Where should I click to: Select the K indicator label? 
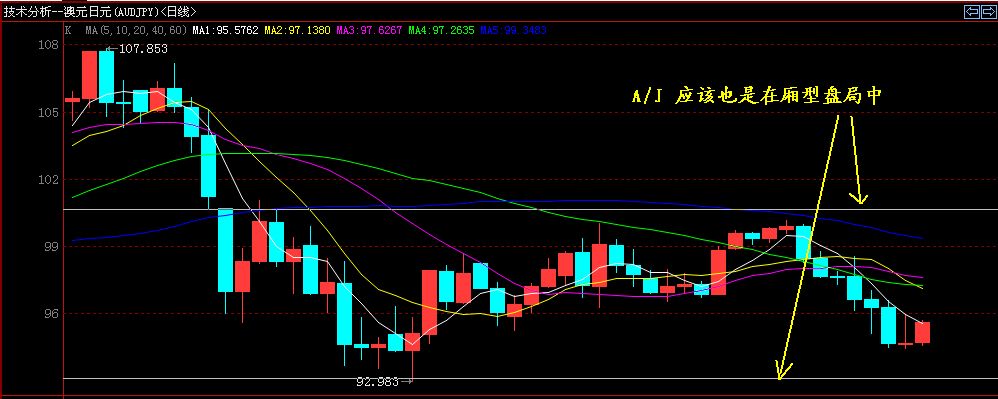pyautogui.click(x=69, y=30)
